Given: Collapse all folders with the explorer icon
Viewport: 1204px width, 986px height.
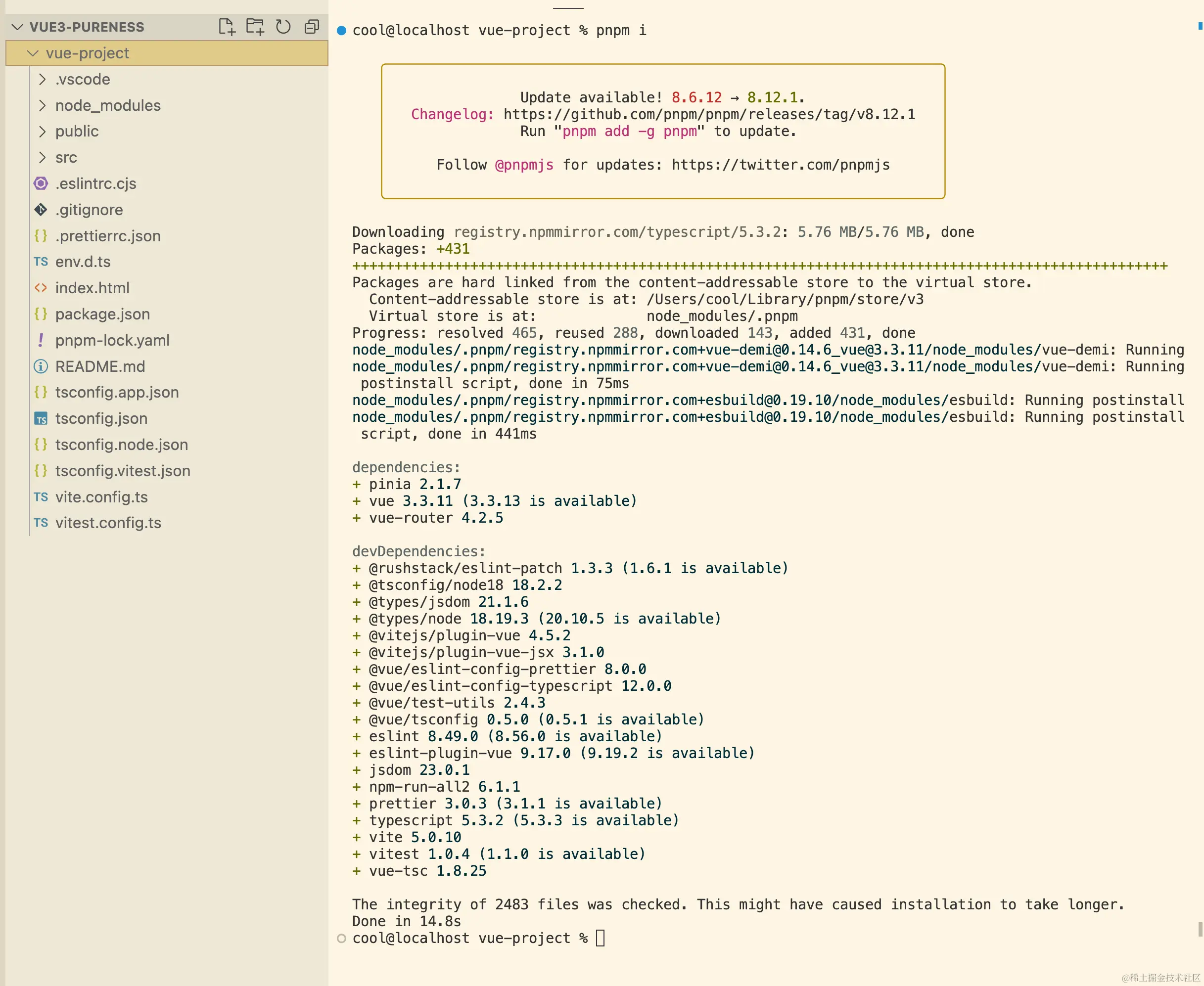Looking at the screenshot, I should pyautogui.click(x=311, y=27).
